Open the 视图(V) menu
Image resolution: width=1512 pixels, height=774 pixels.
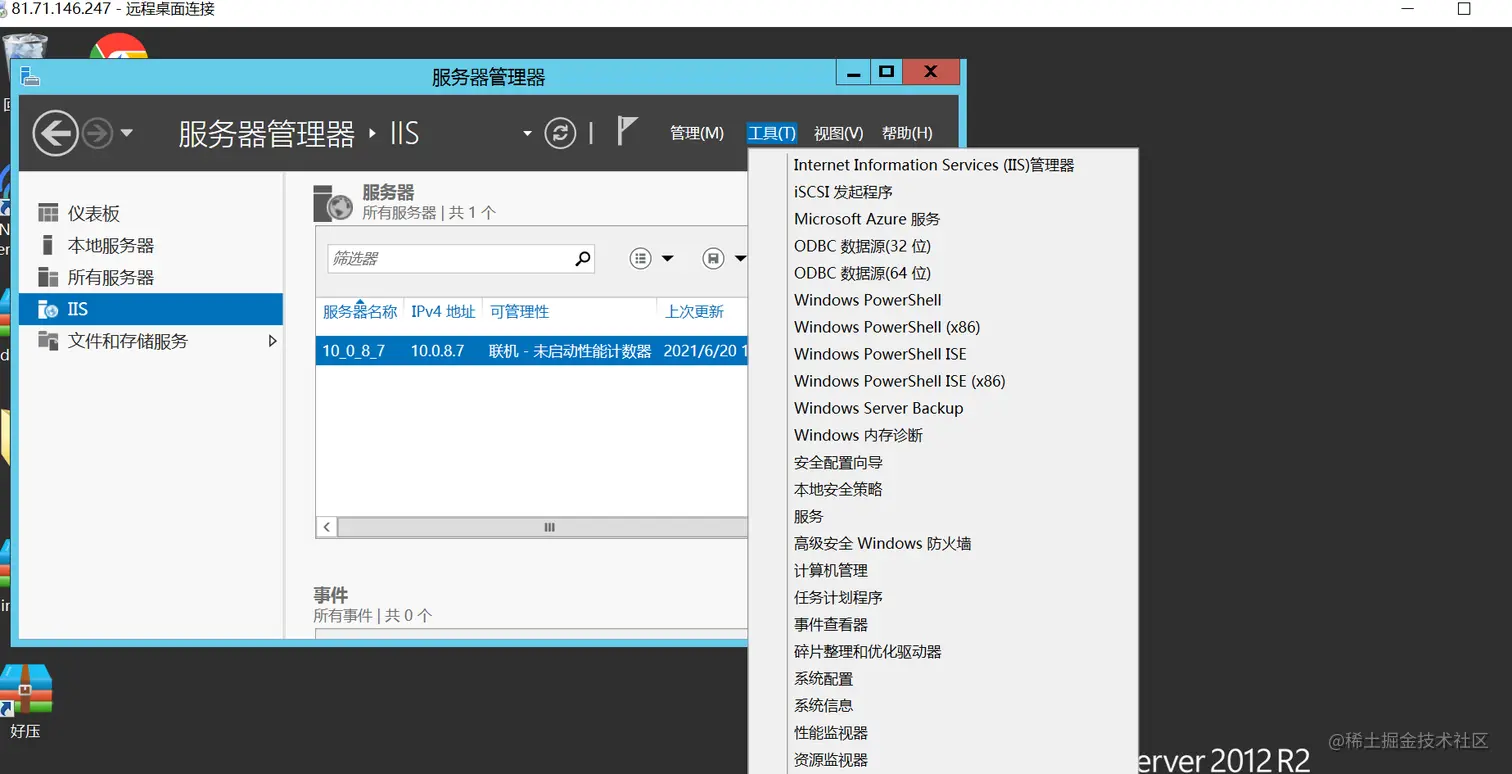click(838, 133)
